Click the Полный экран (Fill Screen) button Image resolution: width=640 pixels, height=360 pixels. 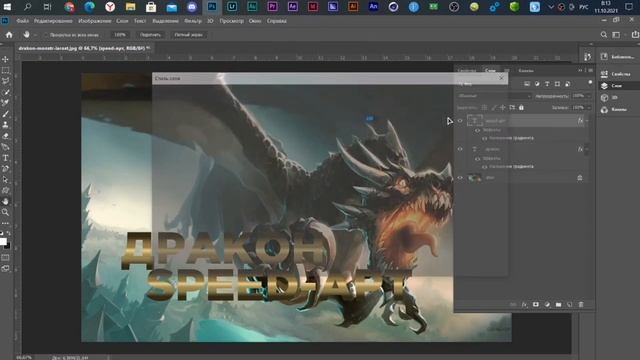click(188, 35)
